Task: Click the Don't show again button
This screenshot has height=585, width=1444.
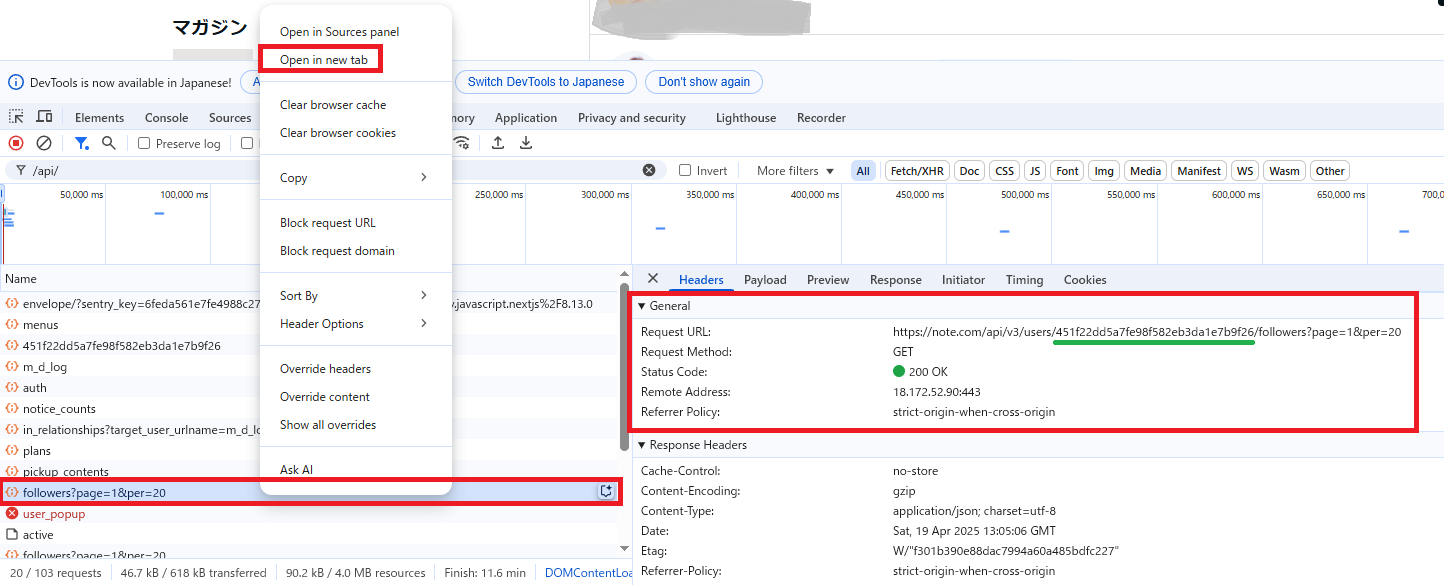Action: click(x=703, y=82)
